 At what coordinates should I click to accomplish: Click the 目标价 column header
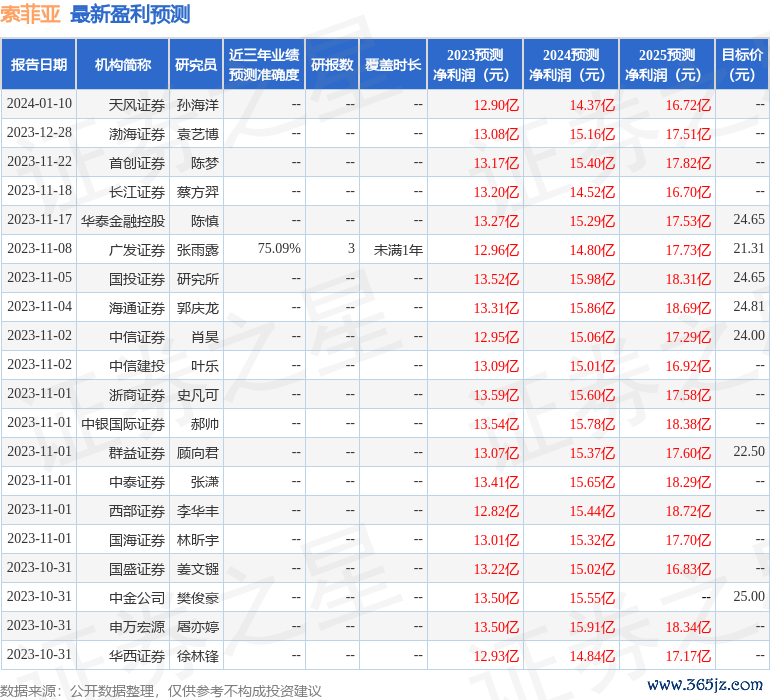[x=742, y=64]
